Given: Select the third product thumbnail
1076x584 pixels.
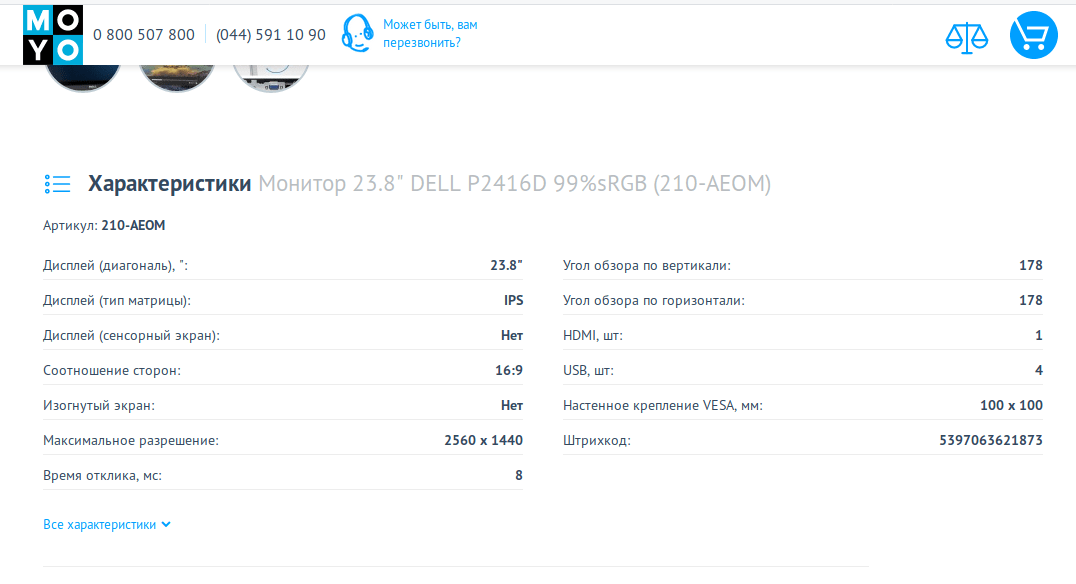Looking at the screenshot, I should pos(271,77).
